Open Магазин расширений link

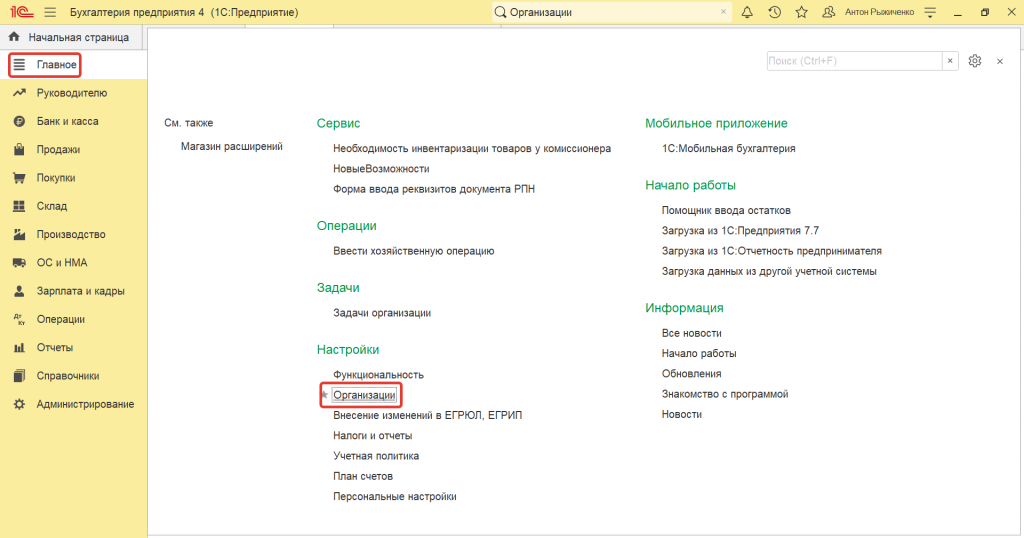tap(232, 146)
